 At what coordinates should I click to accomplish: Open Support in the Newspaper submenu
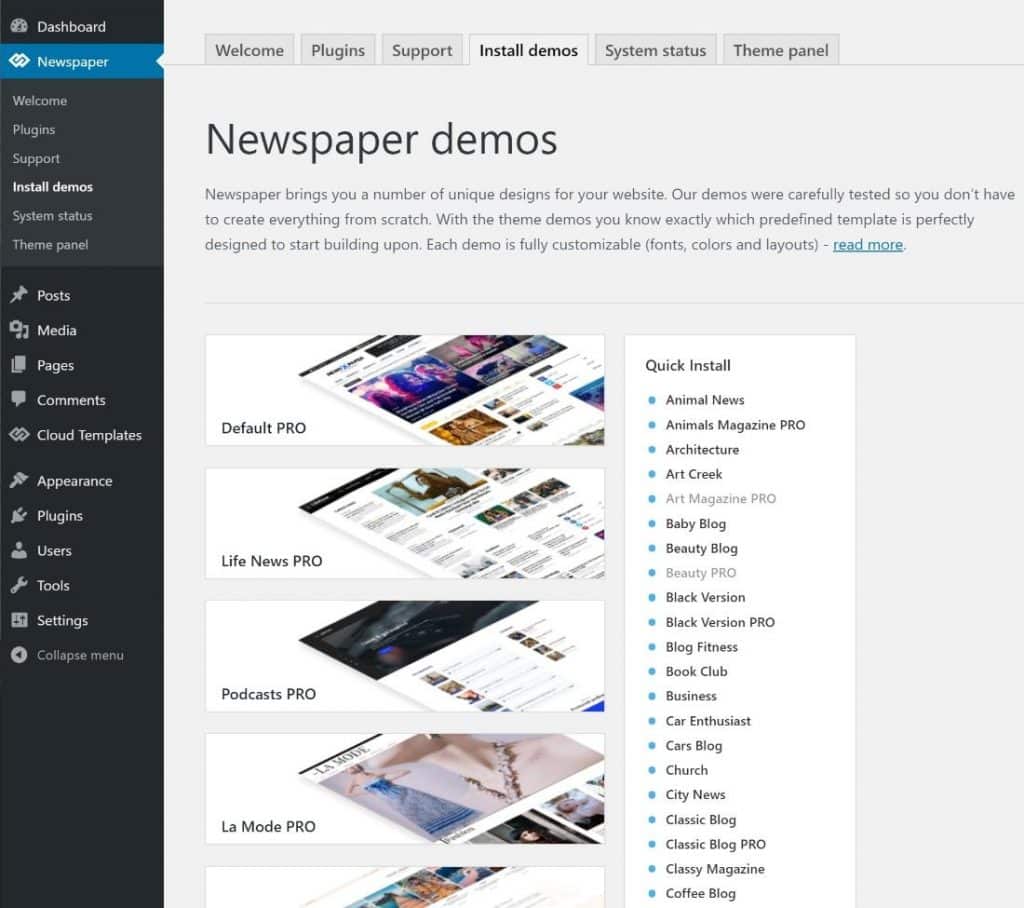coord(36,158)
